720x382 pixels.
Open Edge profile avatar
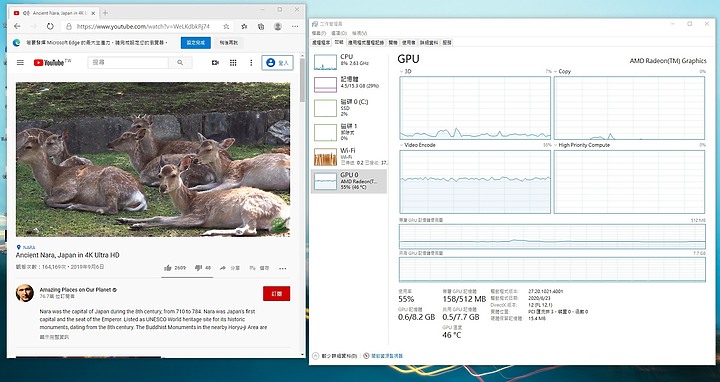[x=278, y=27]
